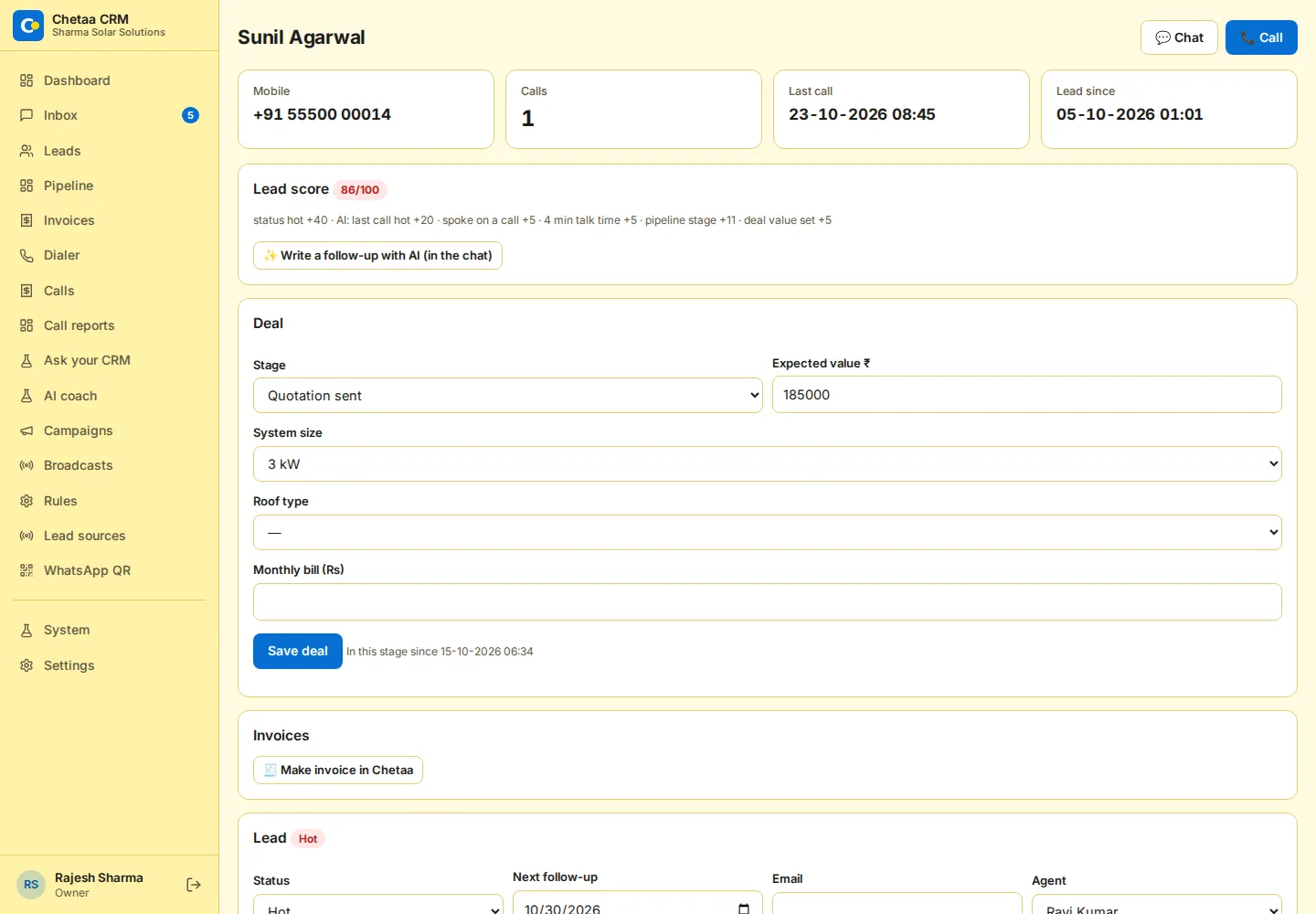Click the Pipeline grid icon
The height and width of the screenshot is (914, 1316).
pyautogui.click(x=27, y=186)
